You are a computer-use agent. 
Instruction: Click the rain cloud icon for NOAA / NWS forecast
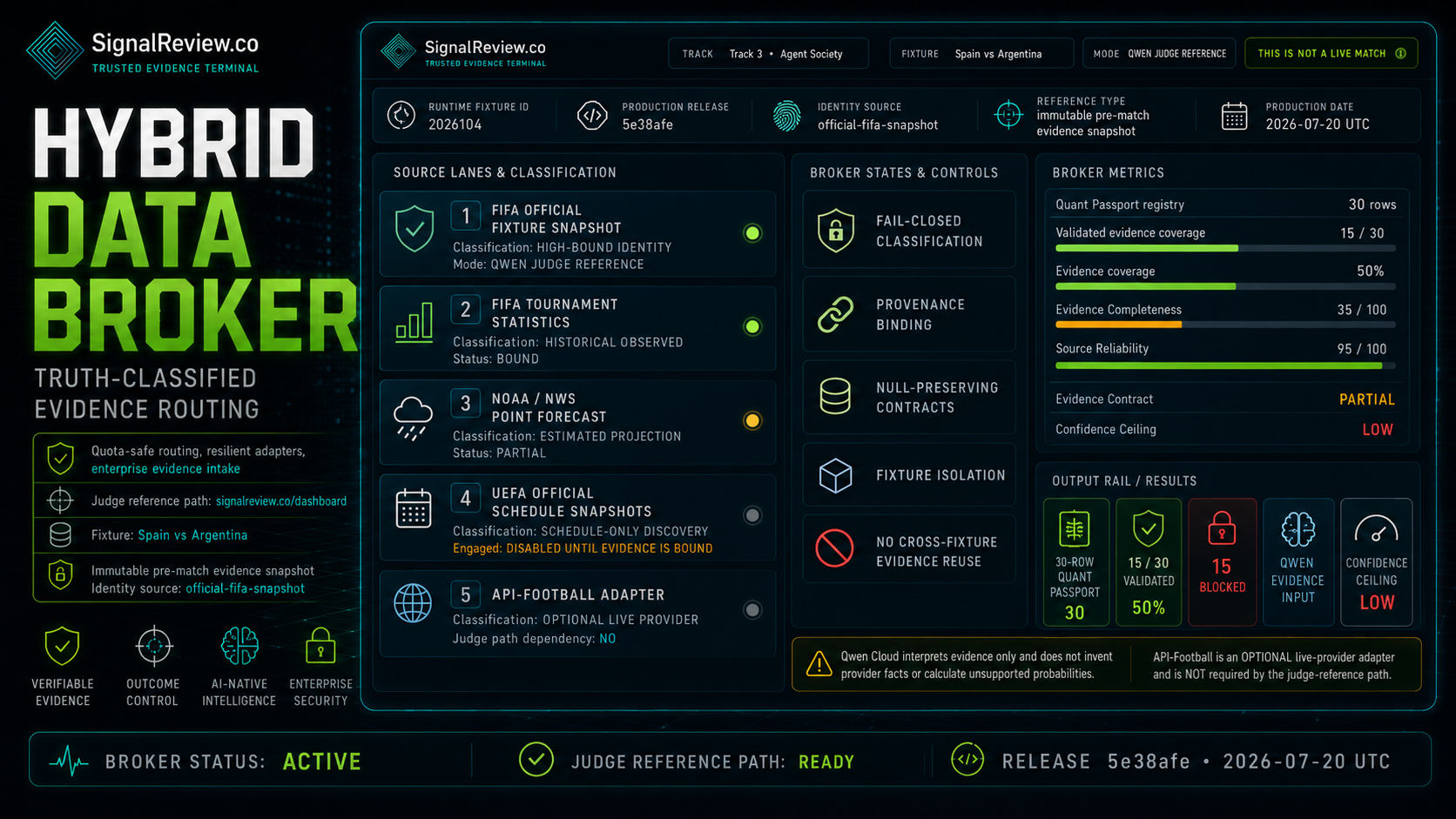413,419
